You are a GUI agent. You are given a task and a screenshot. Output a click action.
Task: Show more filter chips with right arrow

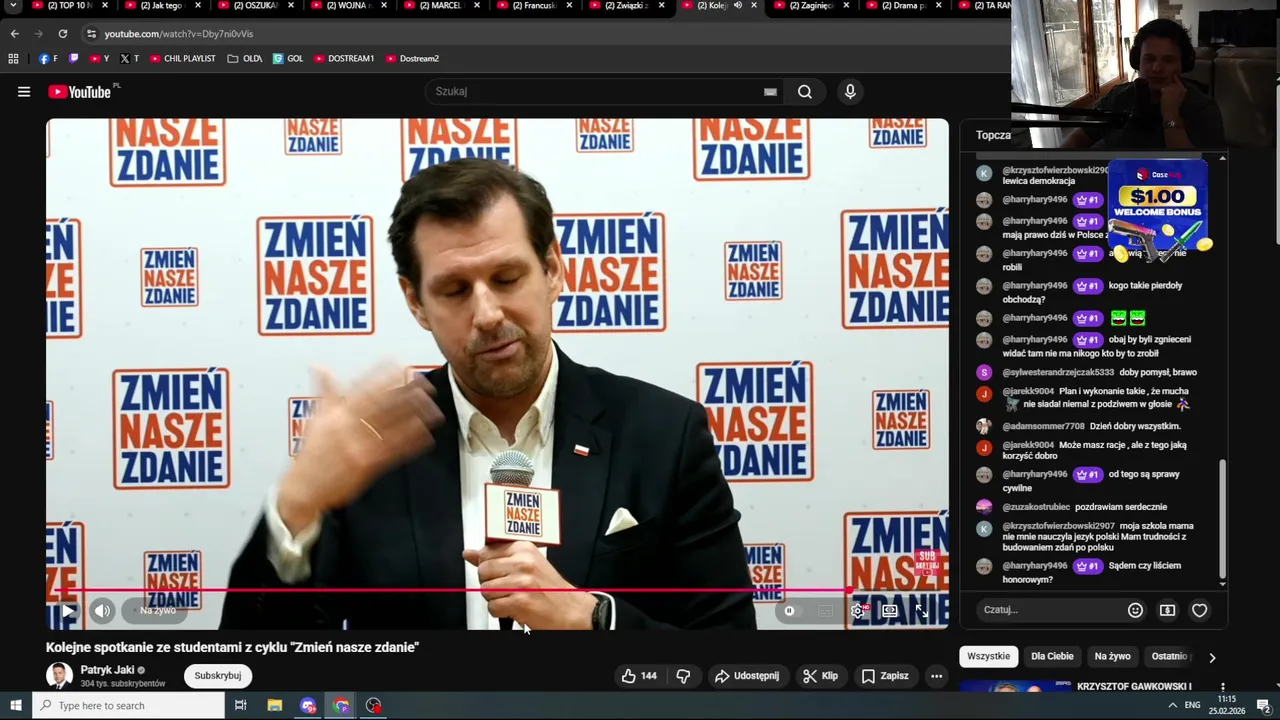coord(1212,657)
